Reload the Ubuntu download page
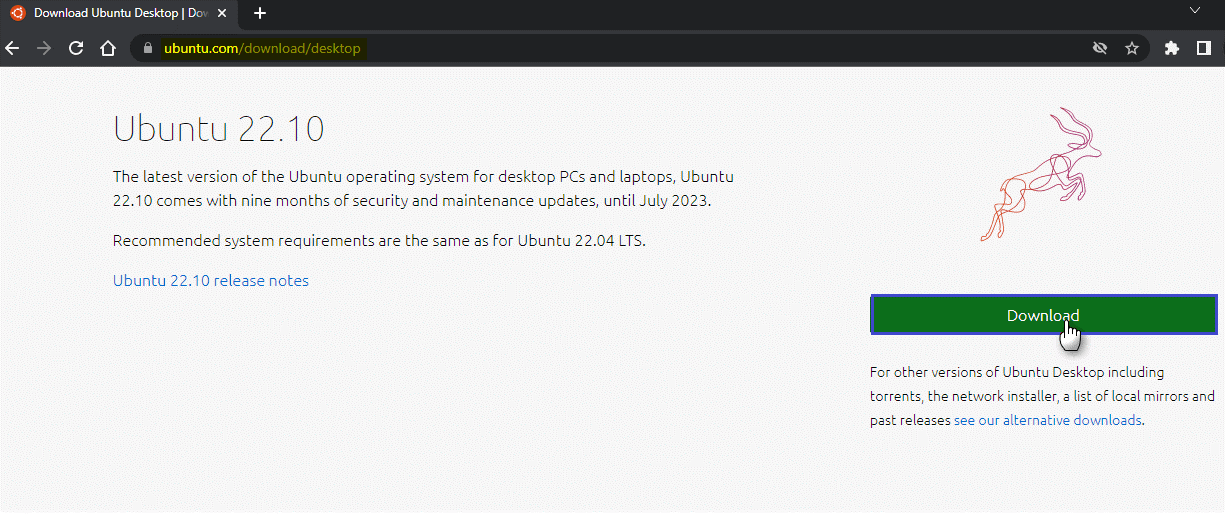 point(76,48)
